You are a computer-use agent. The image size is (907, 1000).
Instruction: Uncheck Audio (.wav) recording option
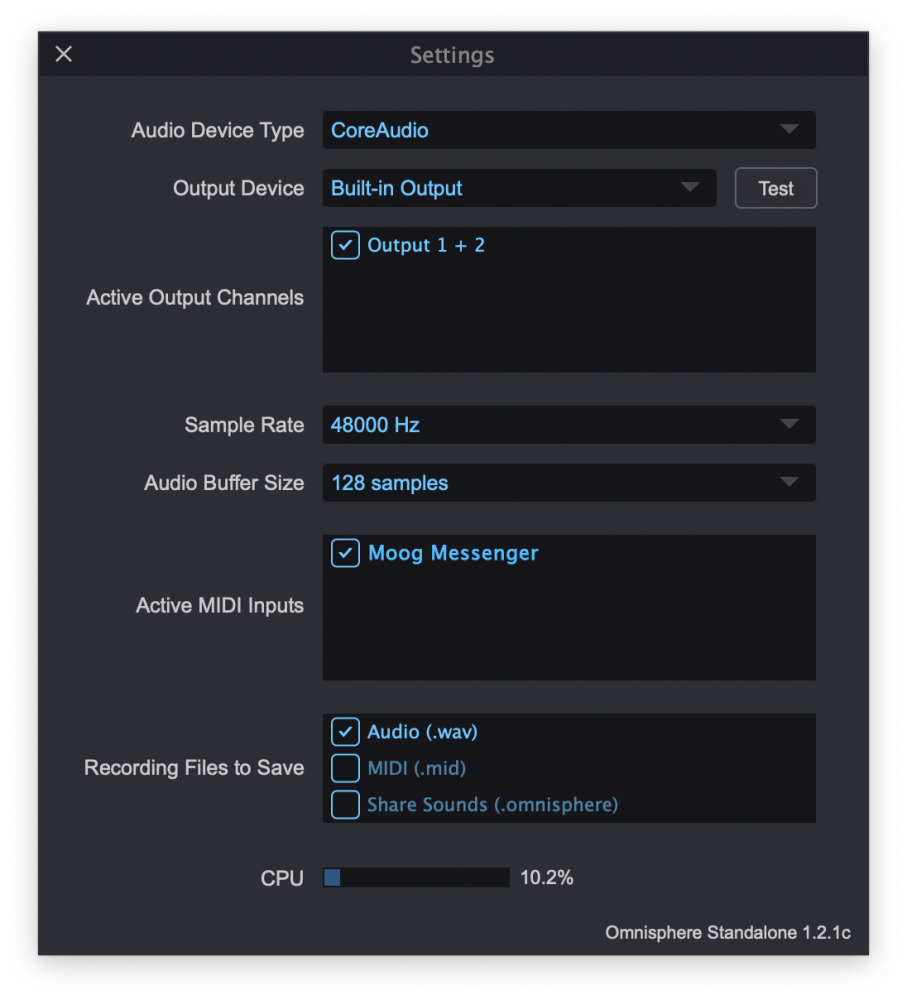coord(345,732)
